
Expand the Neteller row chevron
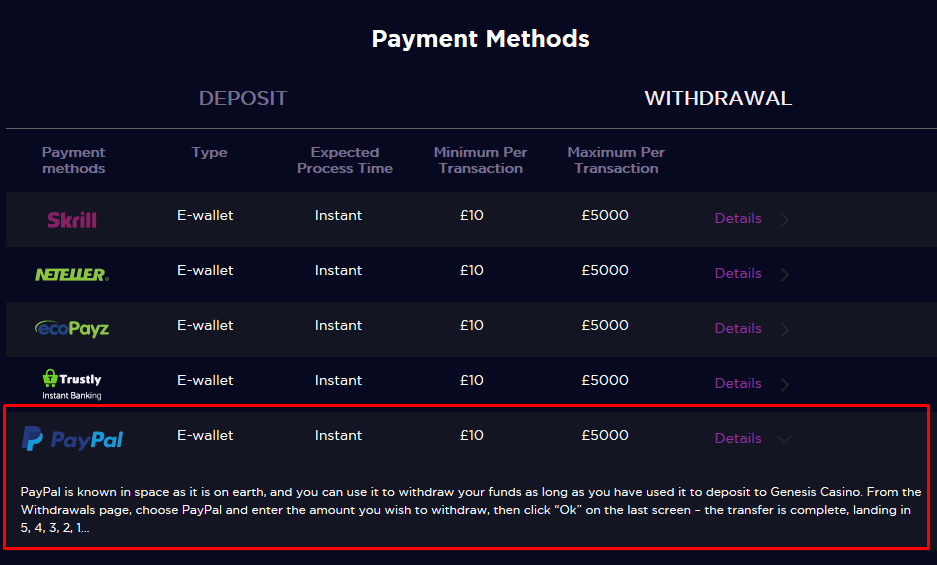[x=785, y=274]
